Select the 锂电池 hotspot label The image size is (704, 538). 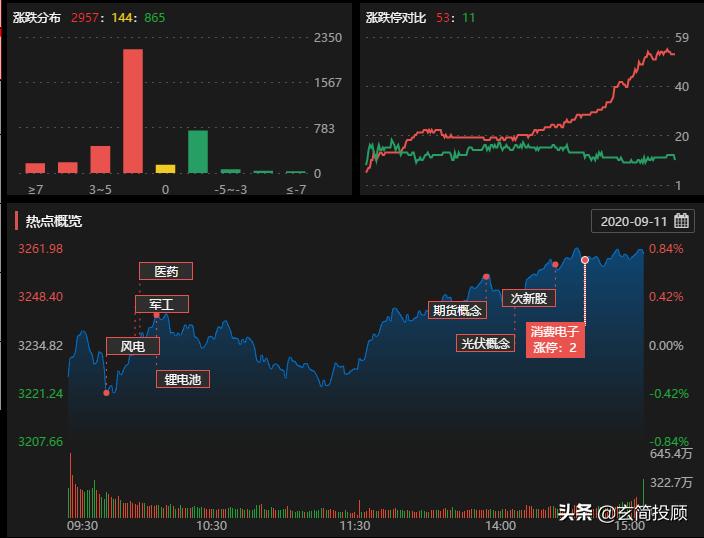[183, 379]
